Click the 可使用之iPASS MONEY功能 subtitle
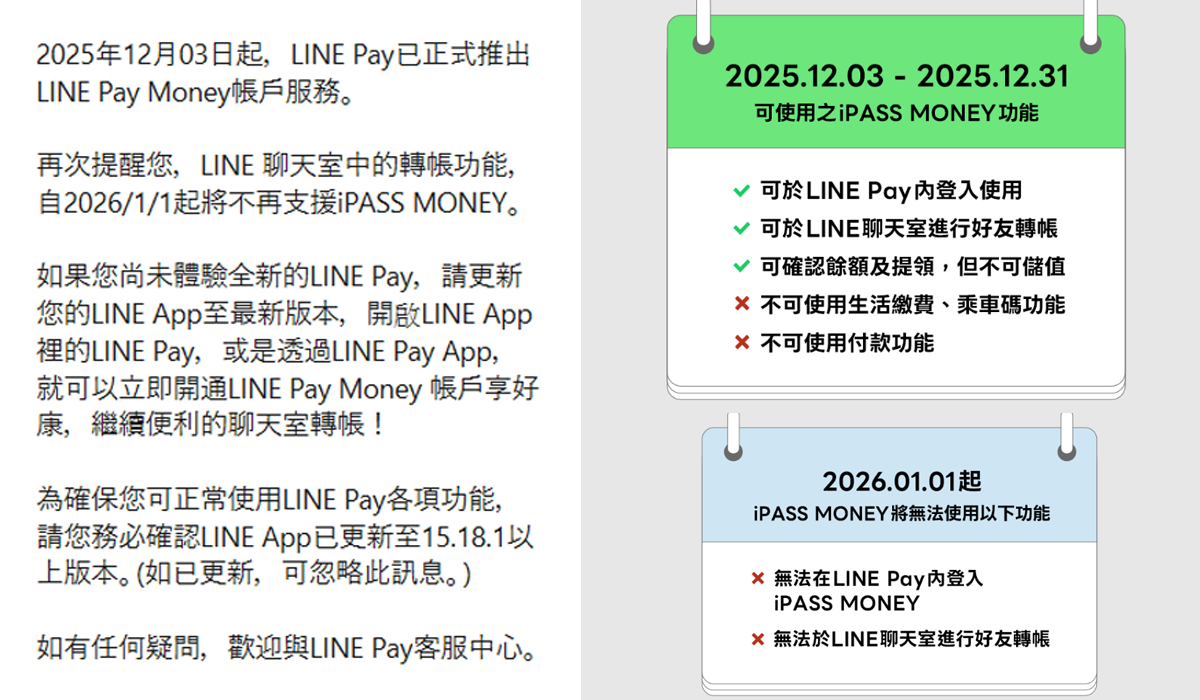Viewport: 1200px width, 700px height. pyautogui.click(x=896, y=113)
